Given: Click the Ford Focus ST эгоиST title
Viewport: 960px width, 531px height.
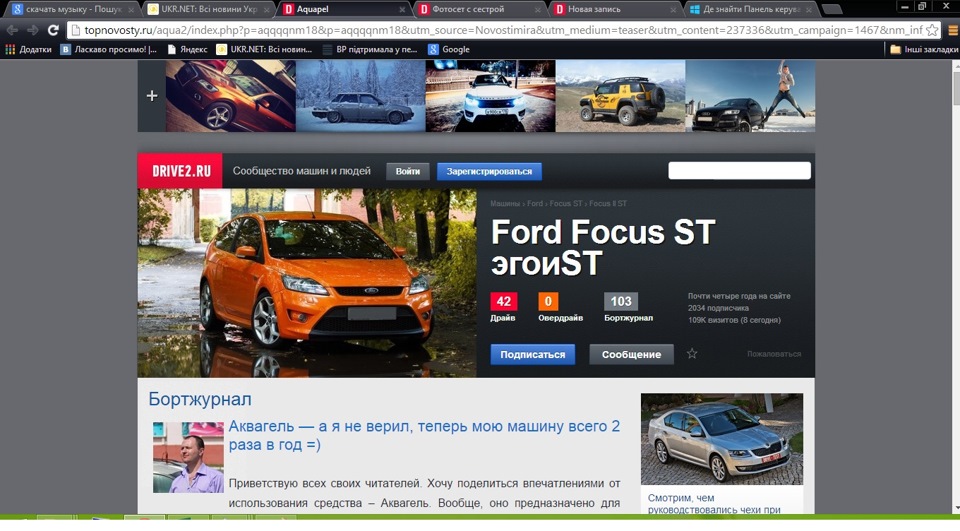Looking at the screenshot, I should click(602, 247).
